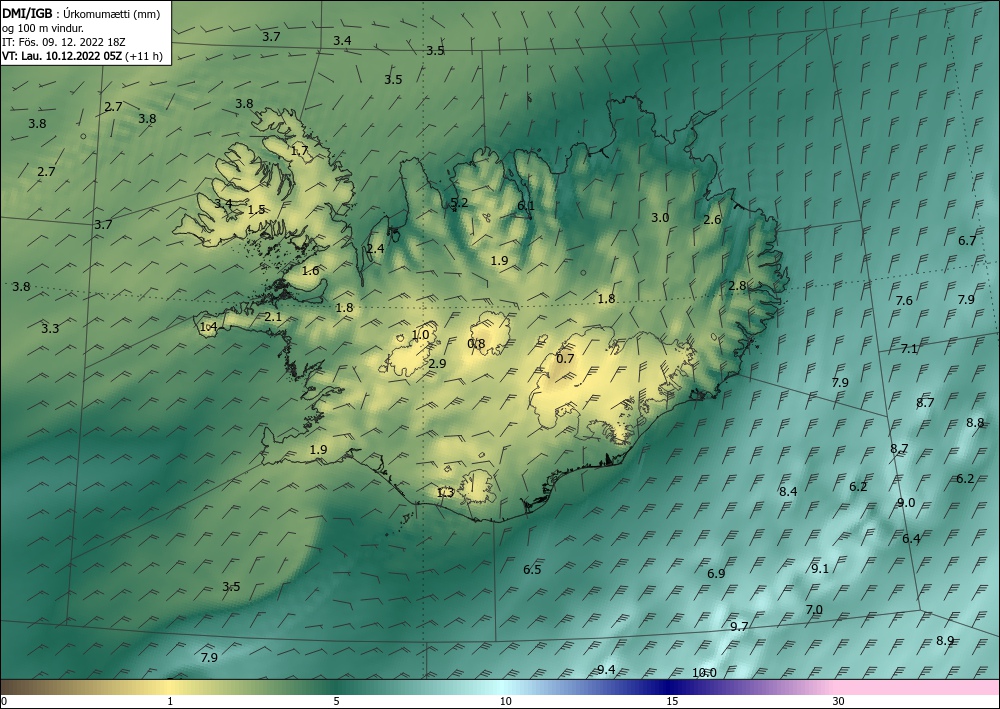Select the 6.4 value label
1000x709 pixels.
click(x=911, y=539)
